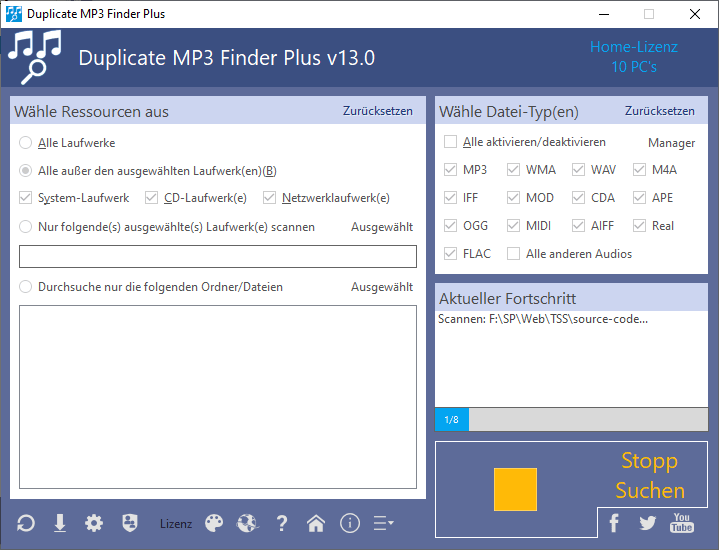This screenshot has width=719, height=550.
Task: Click the download arrow icon
Action: (x=60, y=523)
